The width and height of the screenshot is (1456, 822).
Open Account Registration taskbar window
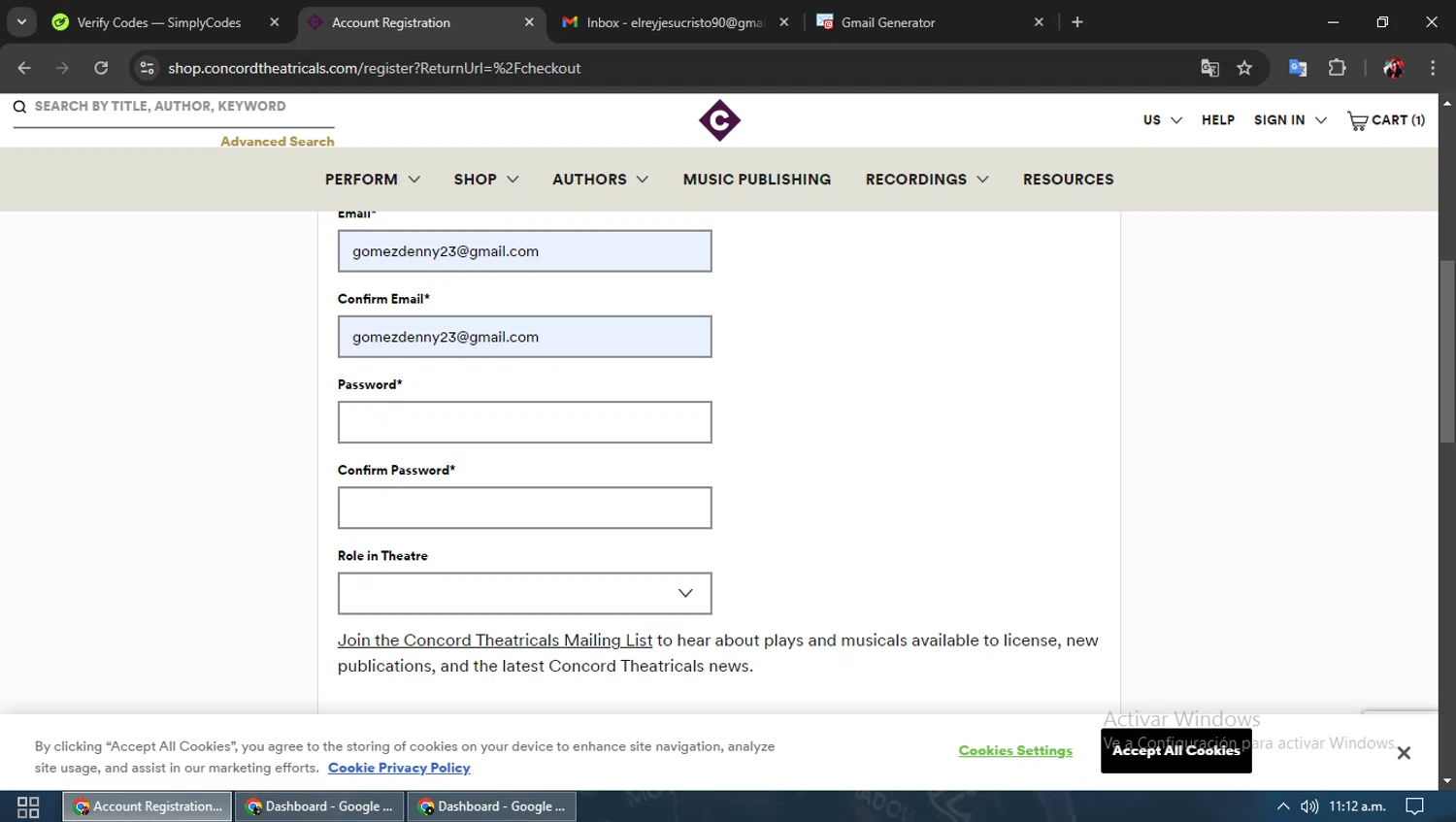148,806
